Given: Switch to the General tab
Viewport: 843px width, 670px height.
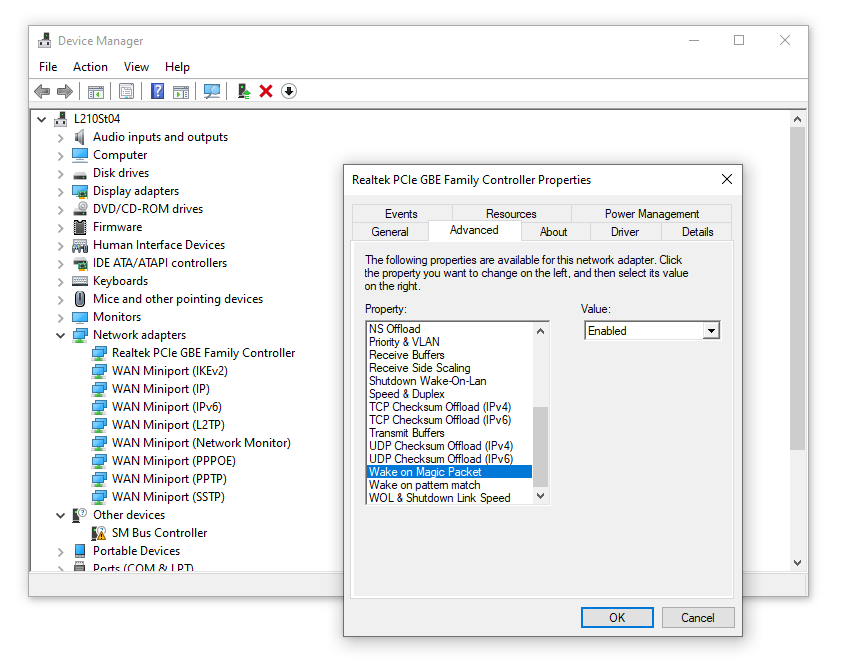Looking at the screenshot, I should tap(390, 232).
